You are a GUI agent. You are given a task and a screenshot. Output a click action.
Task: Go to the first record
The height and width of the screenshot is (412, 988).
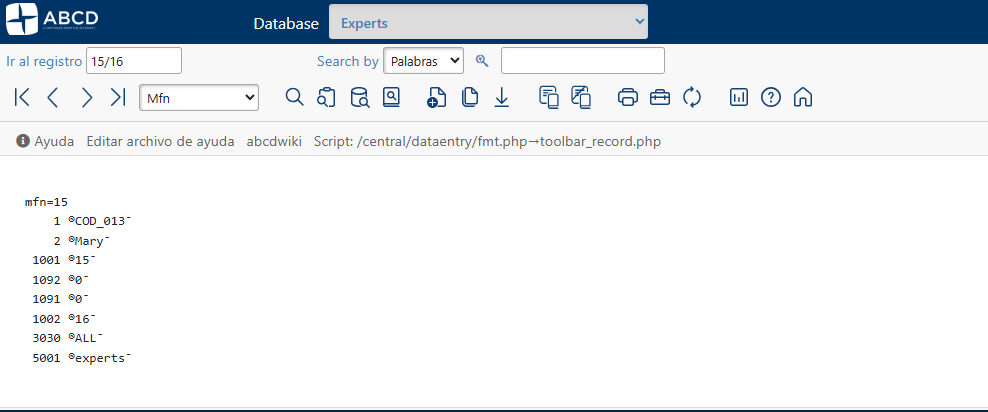(x=22, y=97)
